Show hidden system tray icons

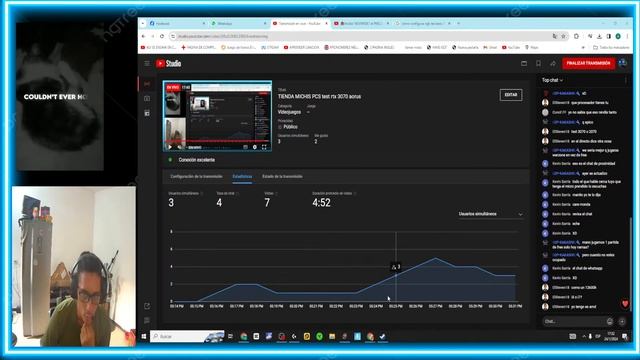pos(584,336)
